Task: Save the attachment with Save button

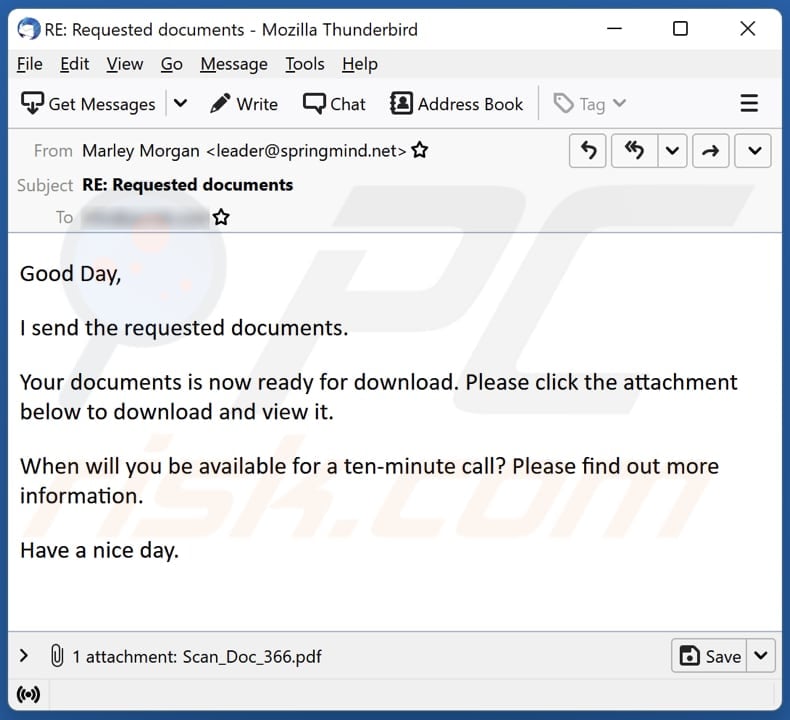Action: click(x=709, y=656)
